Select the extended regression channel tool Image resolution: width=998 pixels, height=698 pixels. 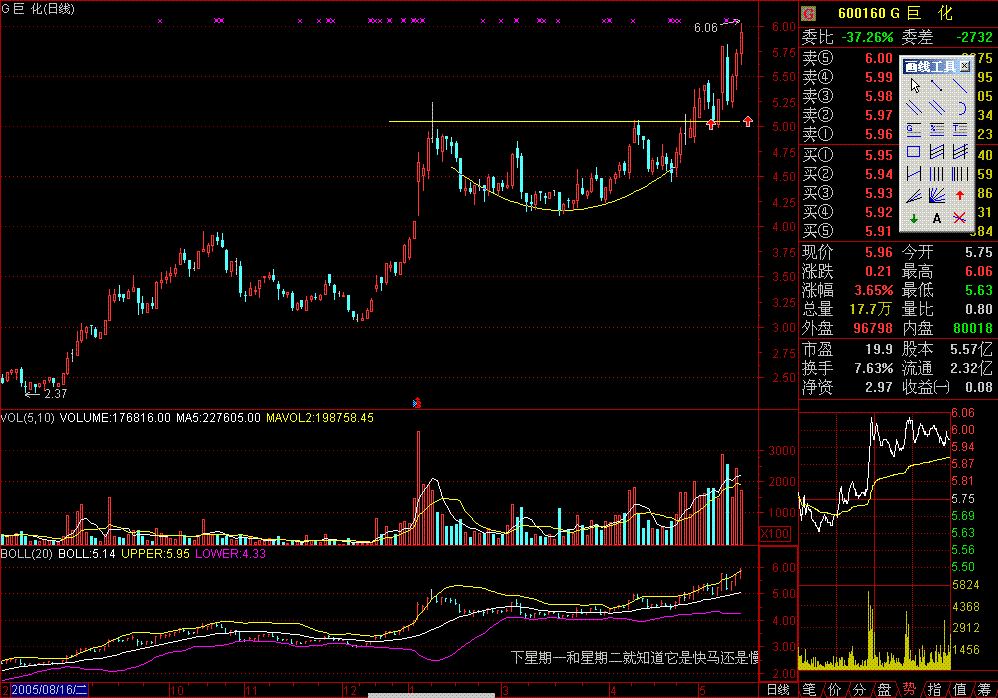point(959,151)
